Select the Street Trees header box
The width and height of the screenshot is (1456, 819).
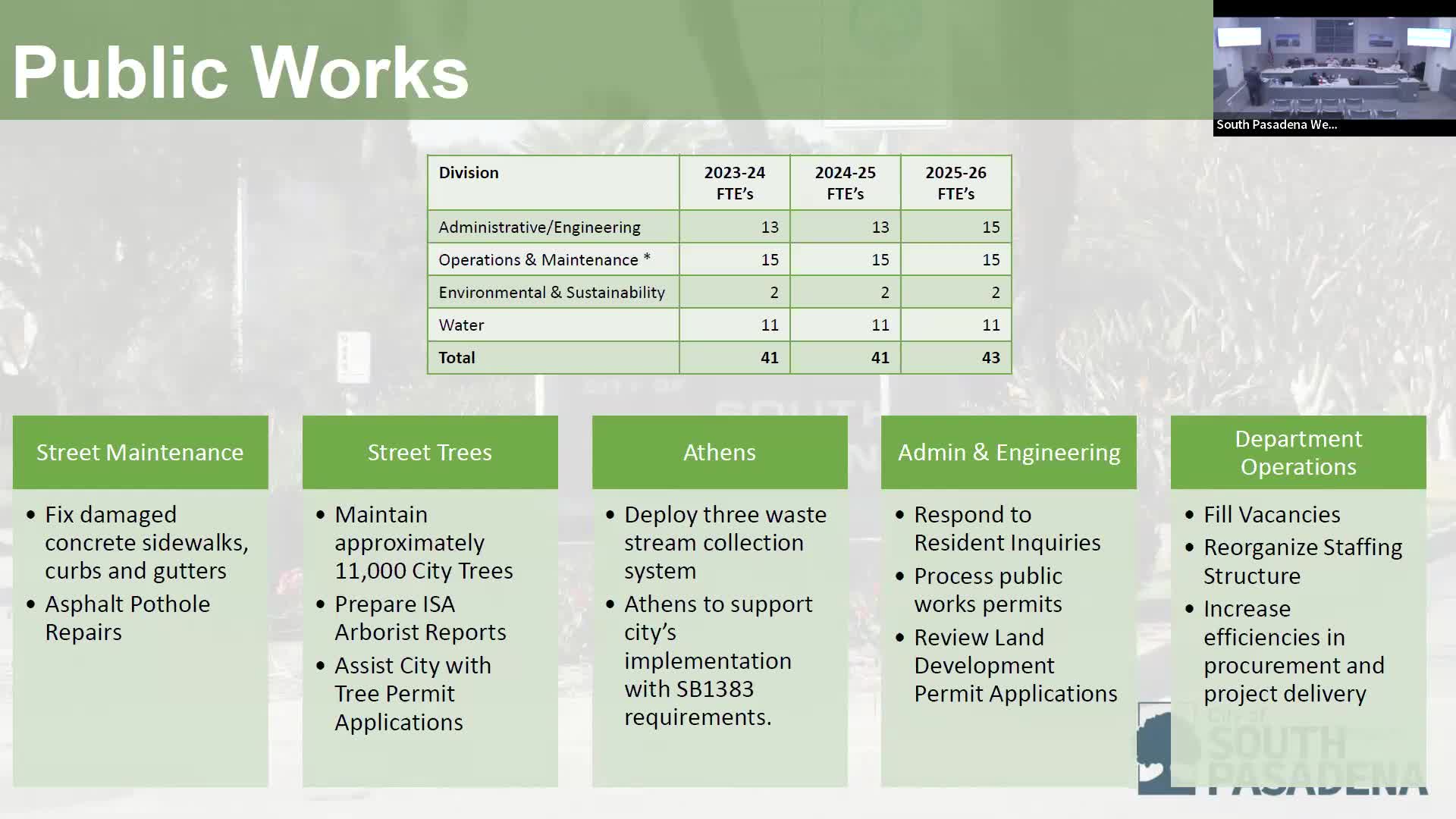[x=430, y=453]
